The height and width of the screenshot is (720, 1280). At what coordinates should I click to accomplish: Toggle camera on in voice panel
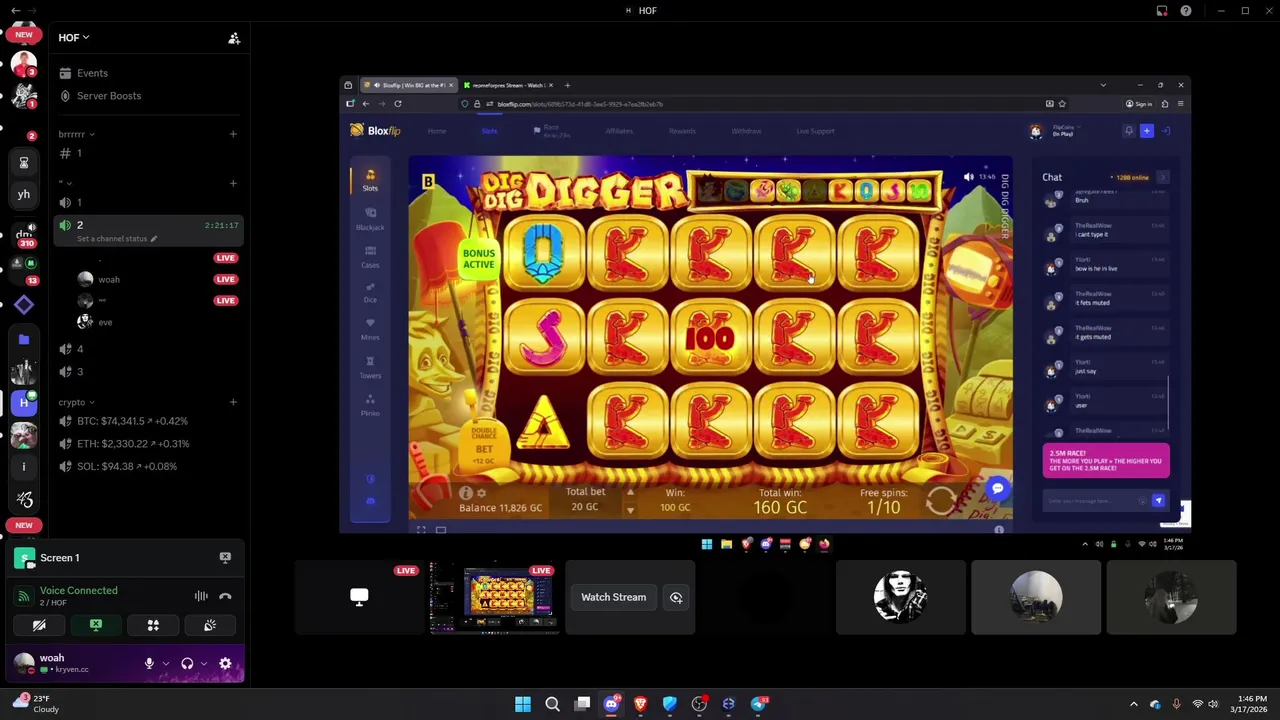point(39,625)
